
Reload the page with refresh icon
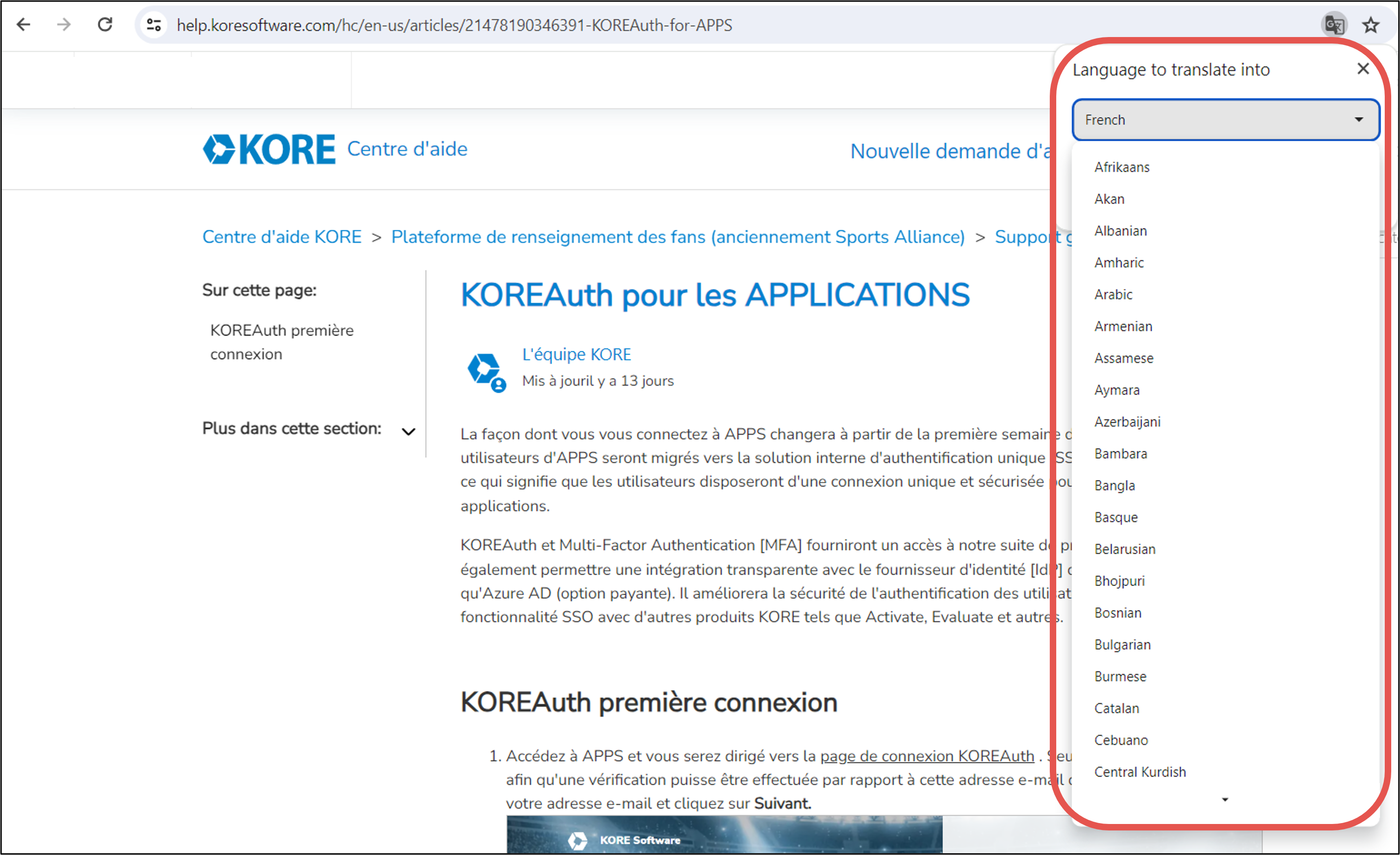105,25
